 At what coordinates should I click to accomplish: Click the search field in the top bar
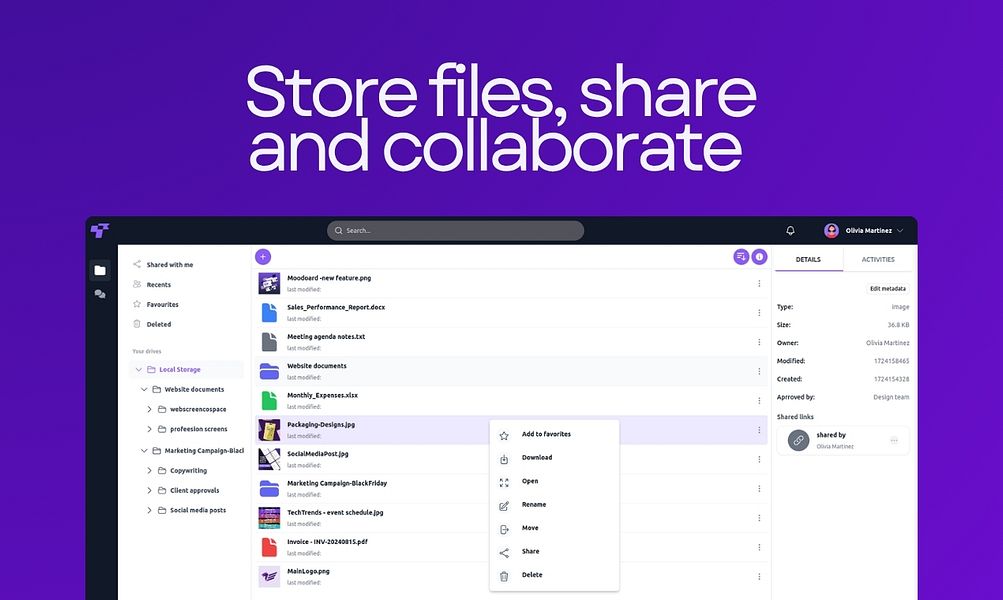[x=455, y=229]
